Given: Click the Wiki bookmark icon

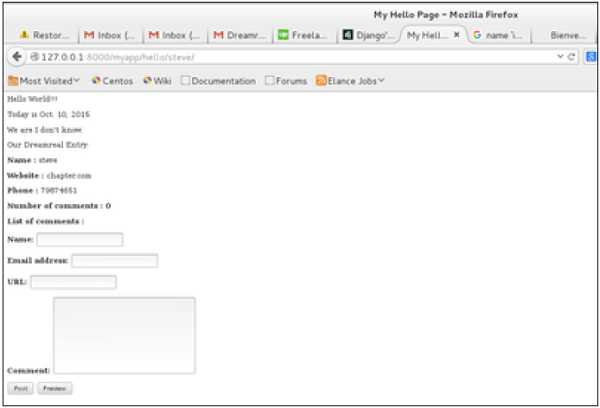Looking at the screenshot, I should pyautogui.click(x=148, y=81).
